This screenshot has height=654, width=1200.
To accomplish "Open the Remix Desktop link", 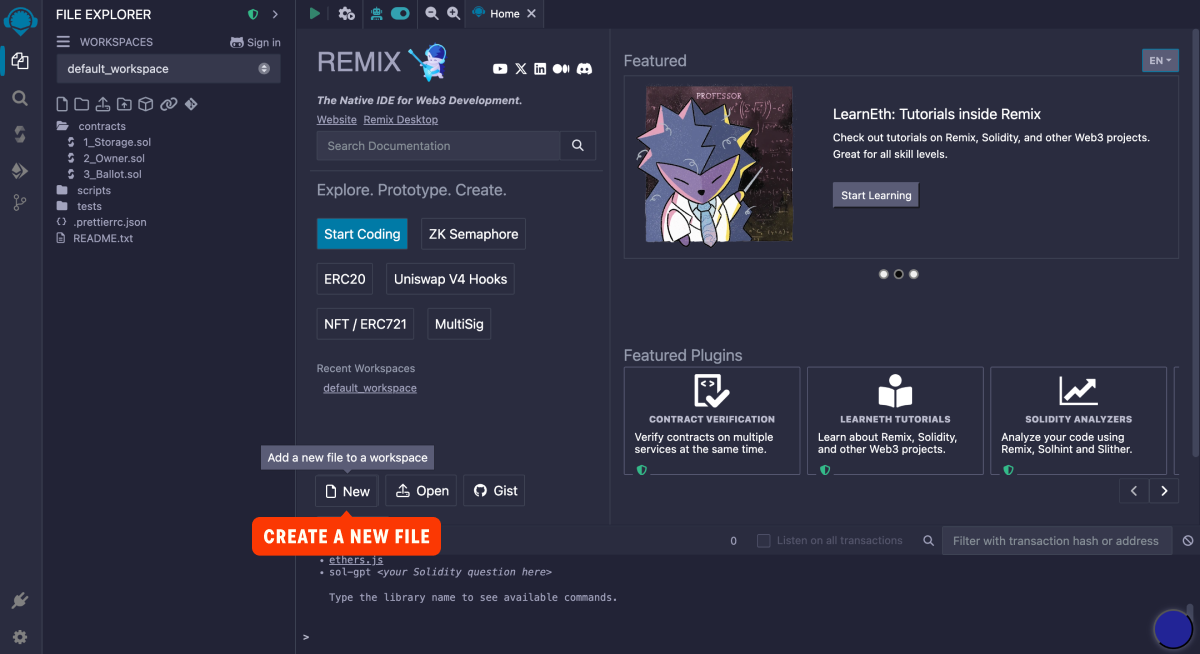I will coord(400,119).
